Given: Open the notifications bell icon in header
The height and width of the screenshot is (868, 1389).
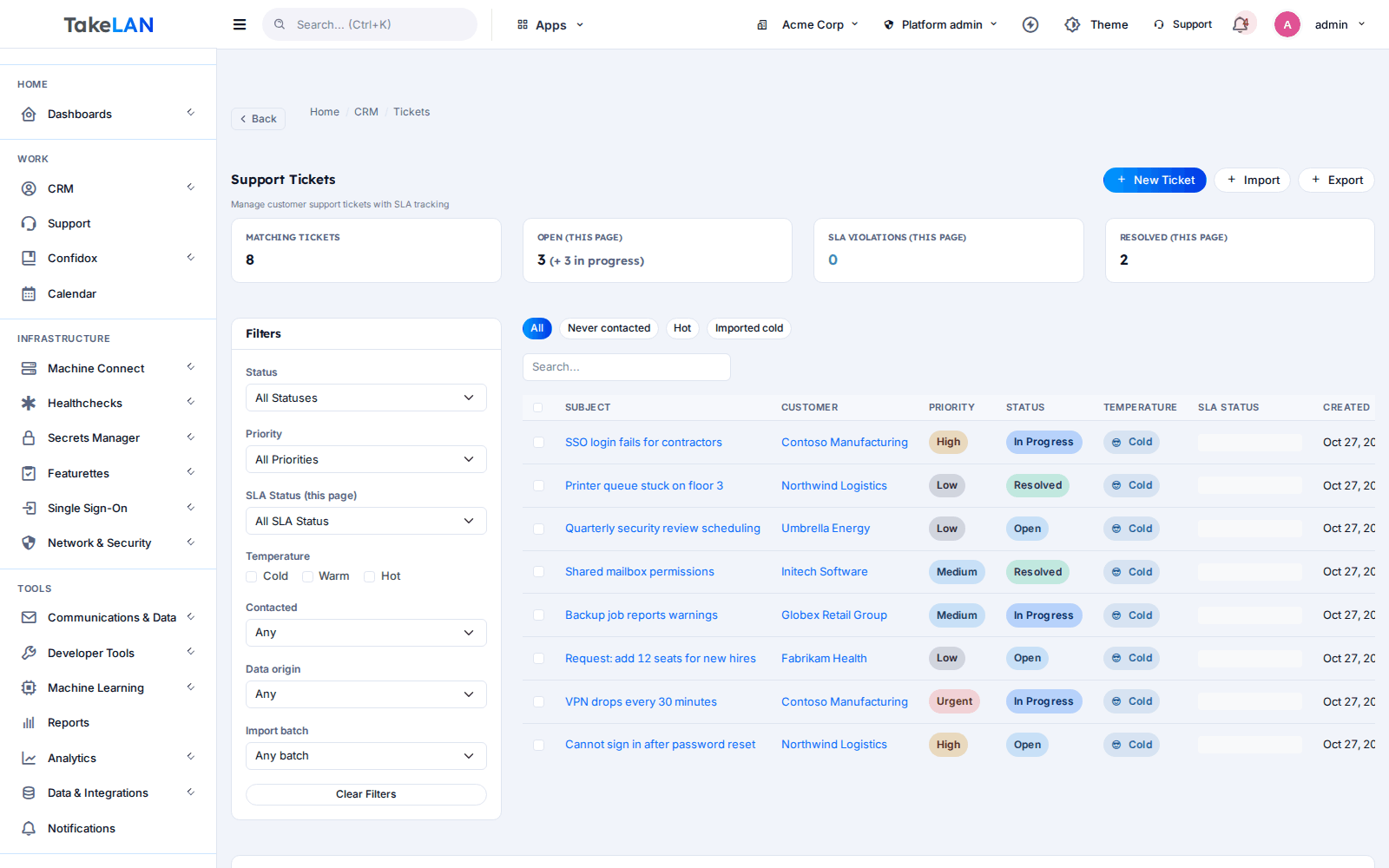Looking at the screenshot, I should (x=1241, y=24).
